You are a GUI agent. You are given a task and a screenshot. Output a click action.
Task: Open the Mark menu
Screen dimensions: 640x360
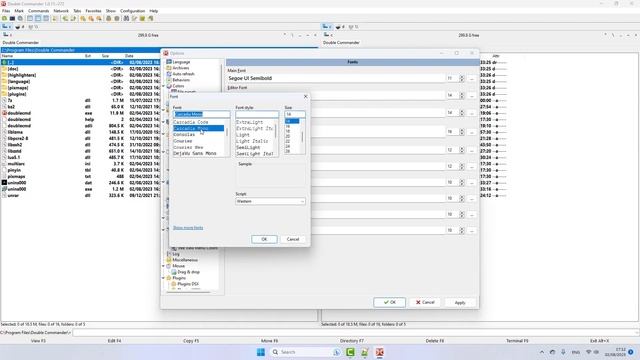(19, 11)
